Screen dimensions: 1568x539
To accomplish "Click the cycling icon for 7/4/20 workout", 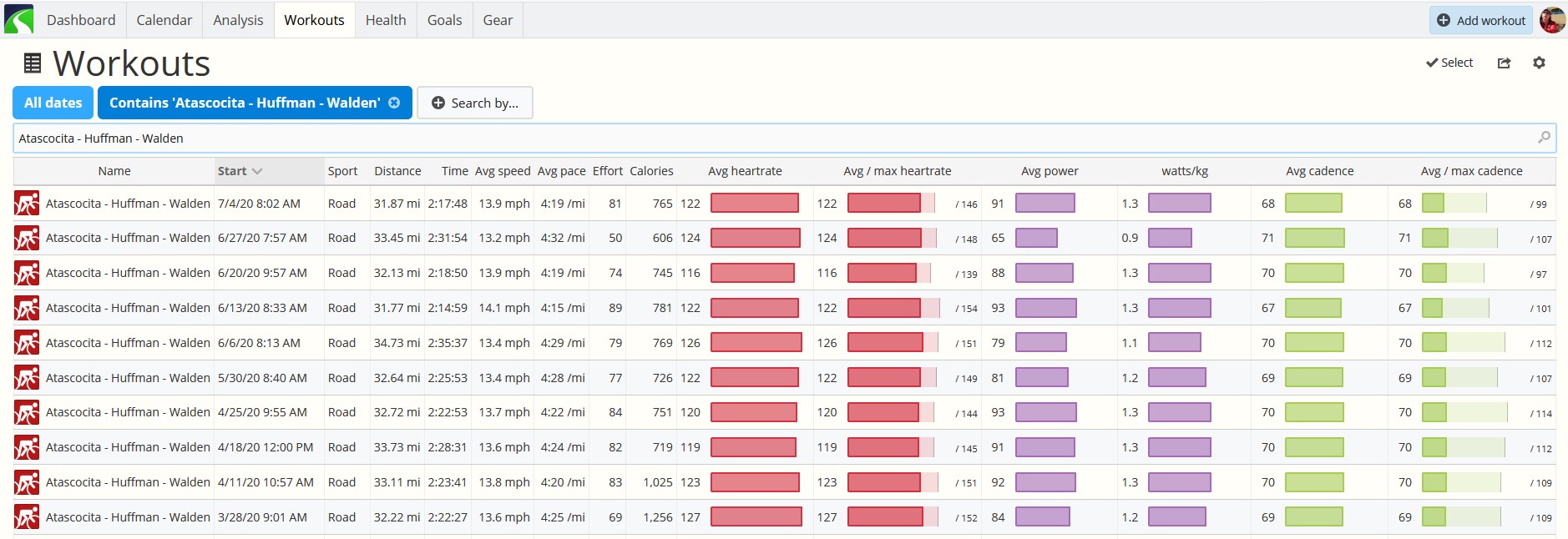I will 27,204.
